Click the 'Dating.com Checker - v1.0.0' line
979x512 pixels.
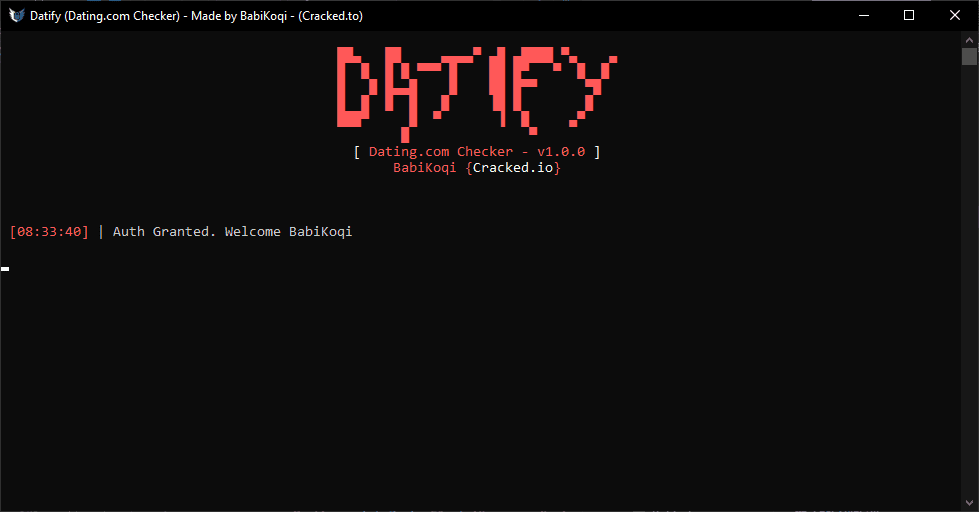pyautogui.click(x=477, y=152)
